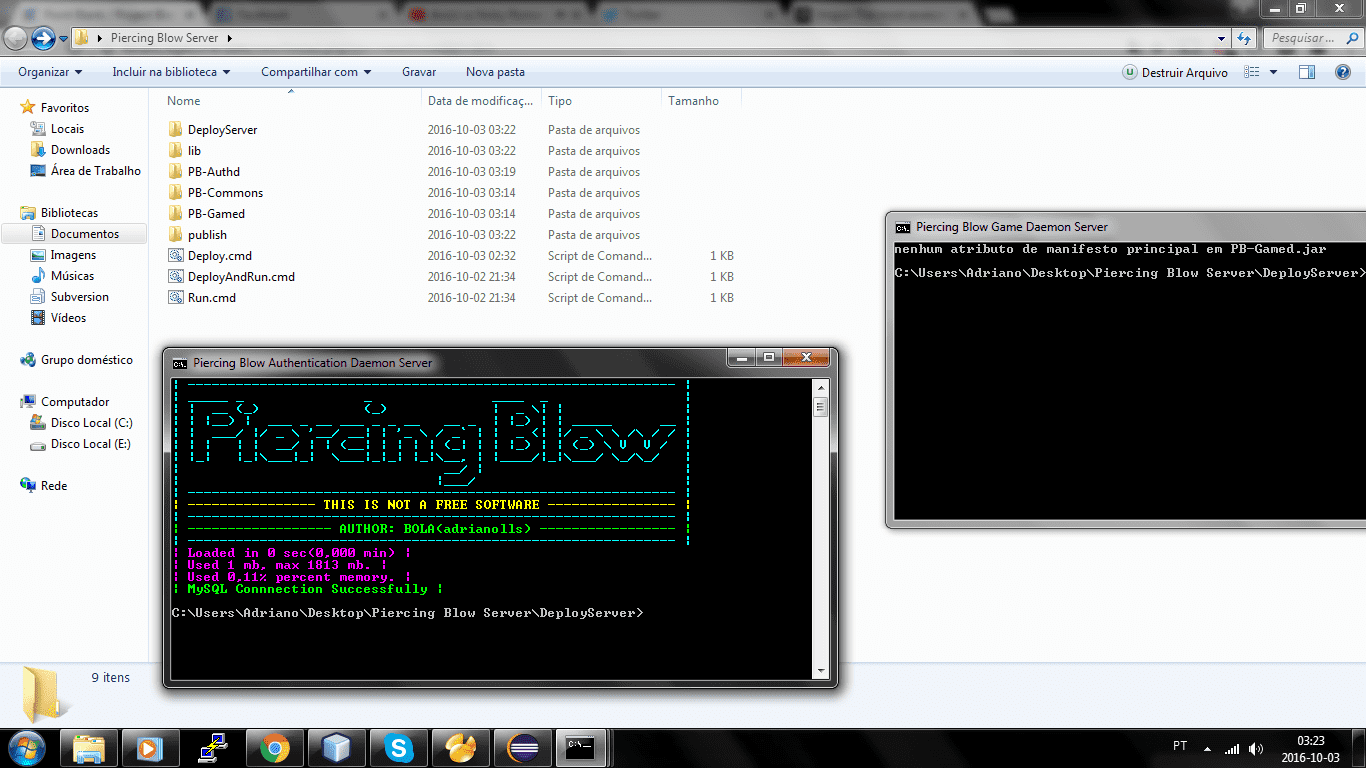1366x768 pixels.
Task: Click the DeployAndRun.cmd script file icon
Action: pos(176,277)
